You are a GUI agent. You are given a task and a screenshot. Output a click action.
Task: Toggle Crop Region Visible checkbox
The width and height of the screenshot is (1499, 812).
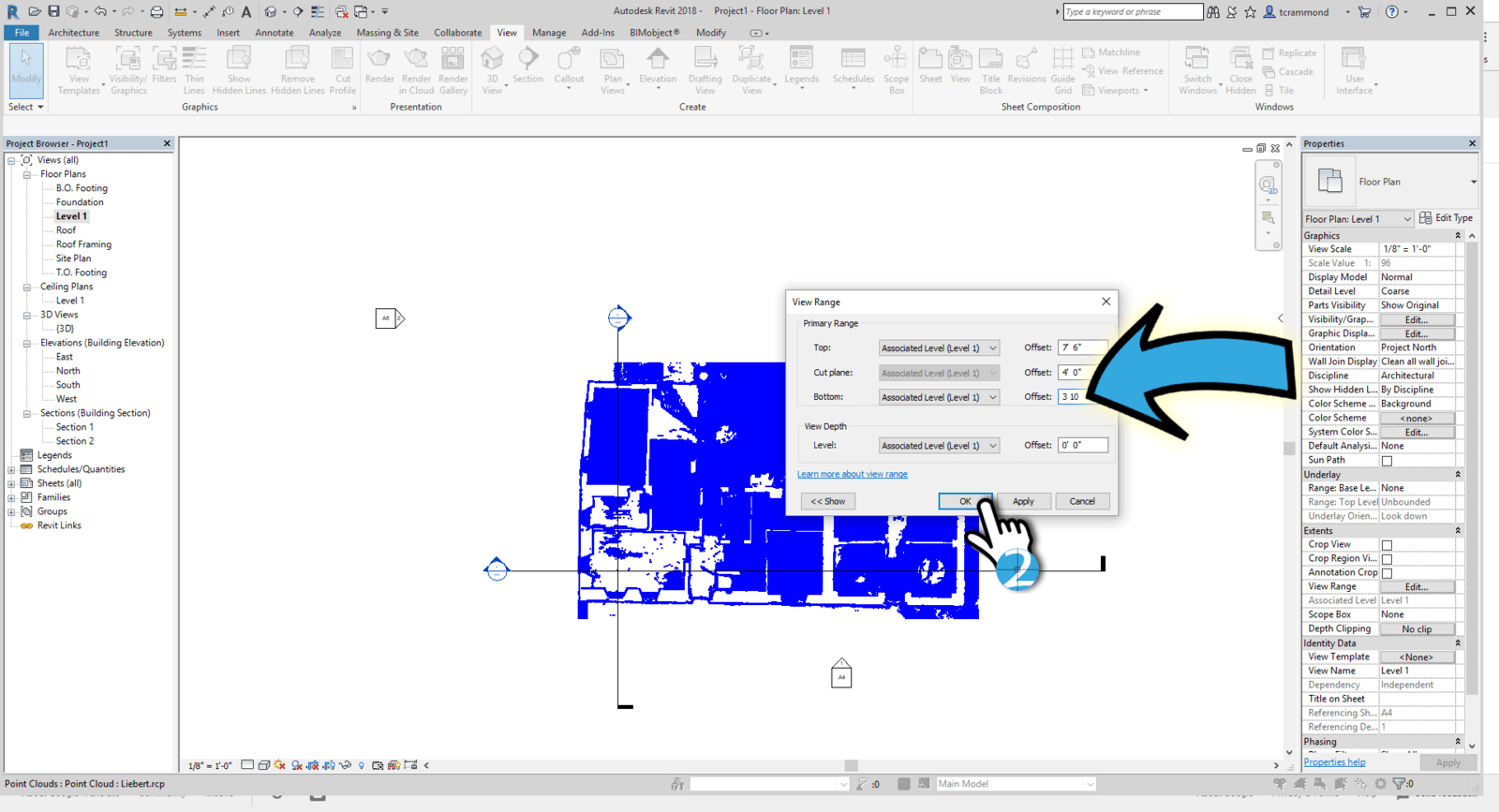pyautogui.click(x=1388, y=559)
